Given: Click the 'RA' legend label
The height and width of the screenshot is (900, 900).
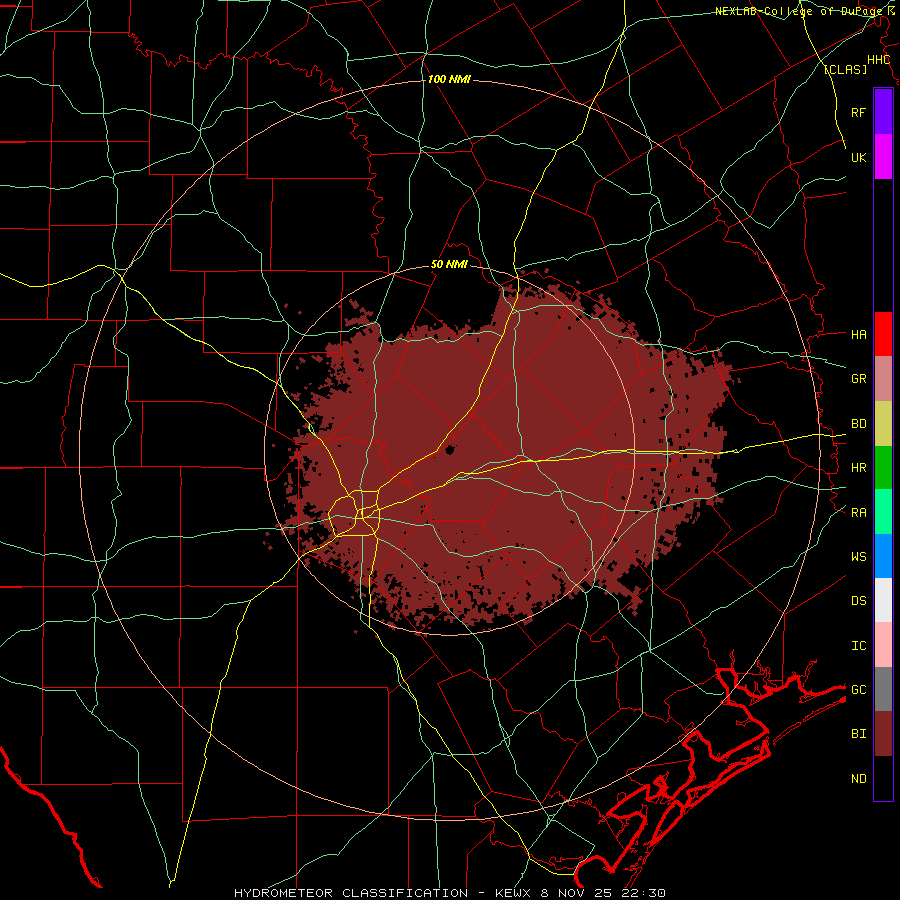Looking at the screenshot, I should 859,513.
